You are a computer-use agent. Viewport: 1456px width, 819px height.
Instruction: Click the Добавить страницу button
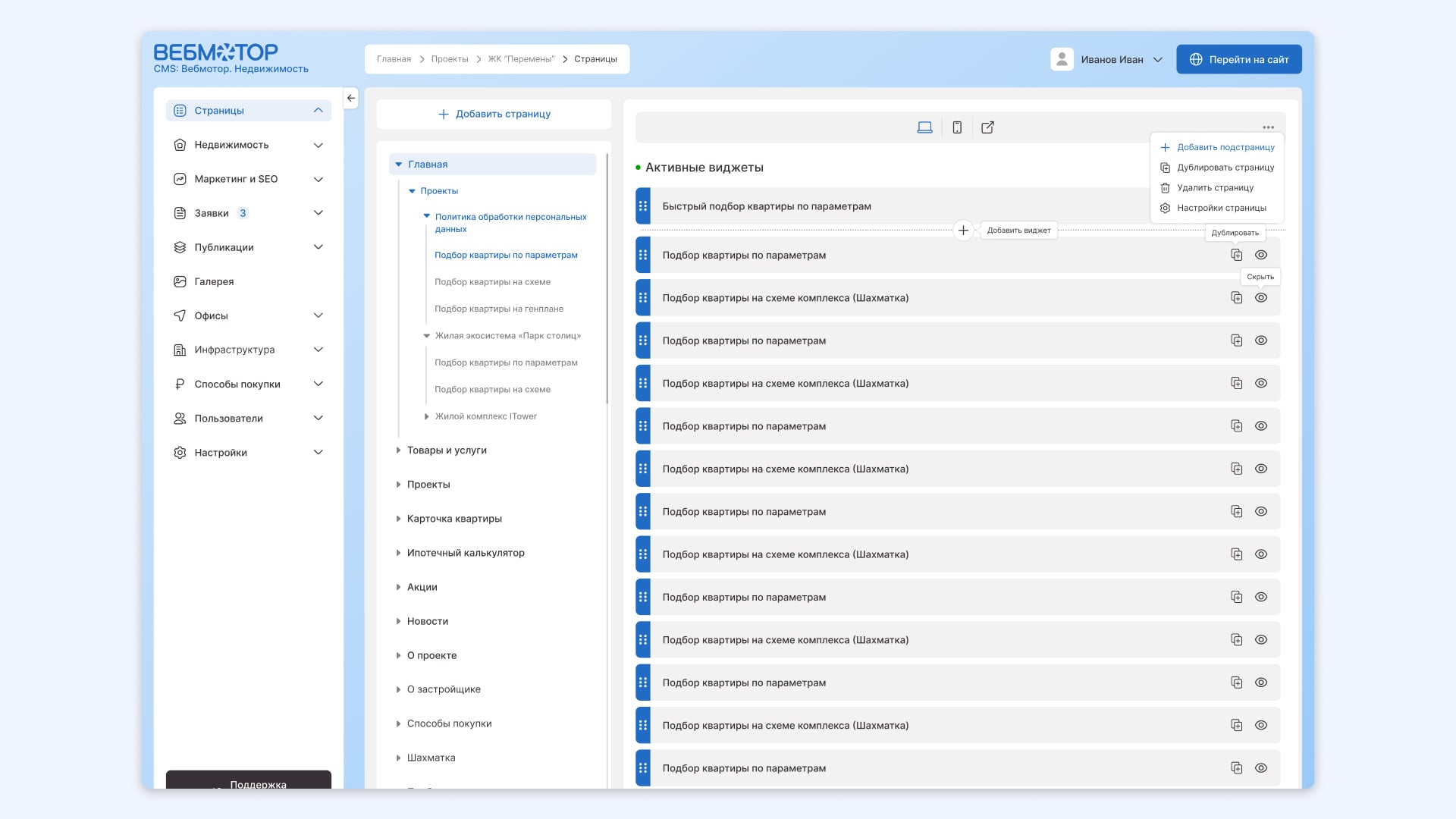point(494,114)
